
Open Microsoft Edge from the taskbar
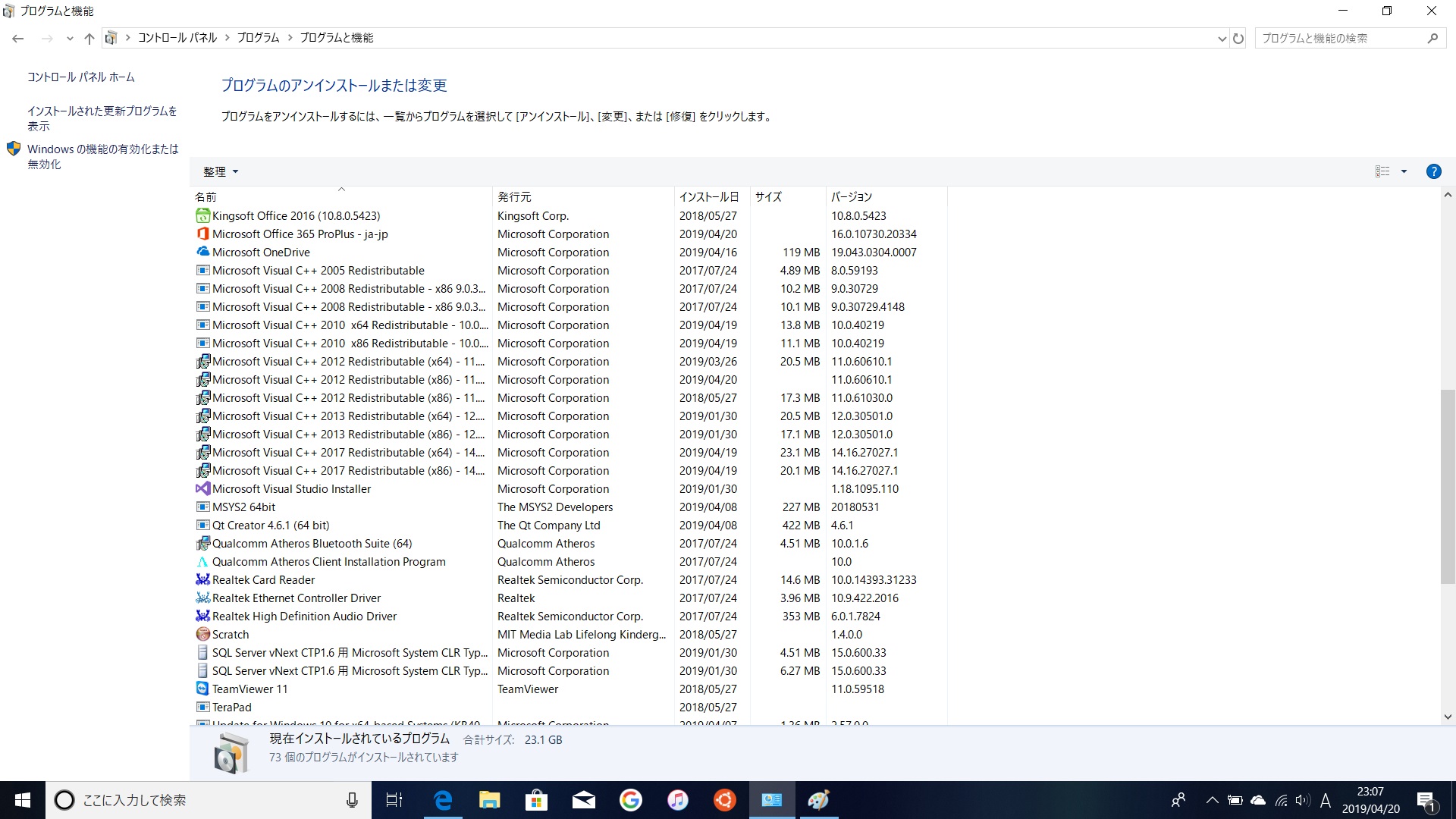coord(442,800)
